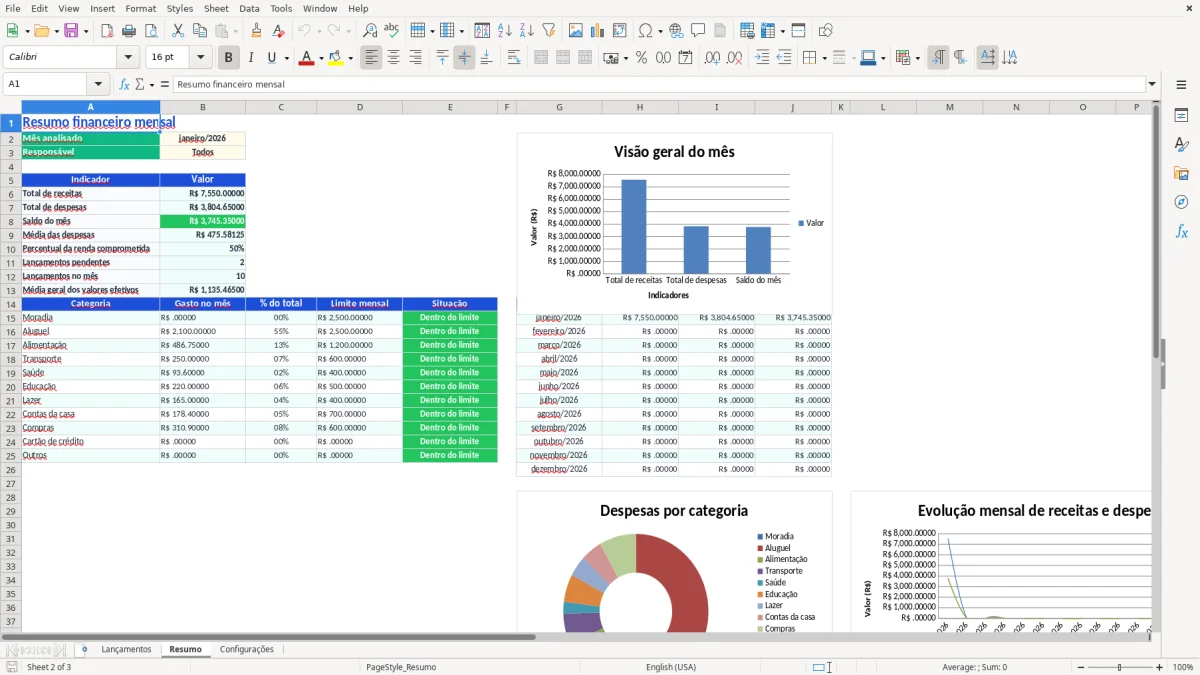Activate Clone Formatting paintbrush
The height and width of the screenshot is (675, 1200).
click(x=256, y=31)
